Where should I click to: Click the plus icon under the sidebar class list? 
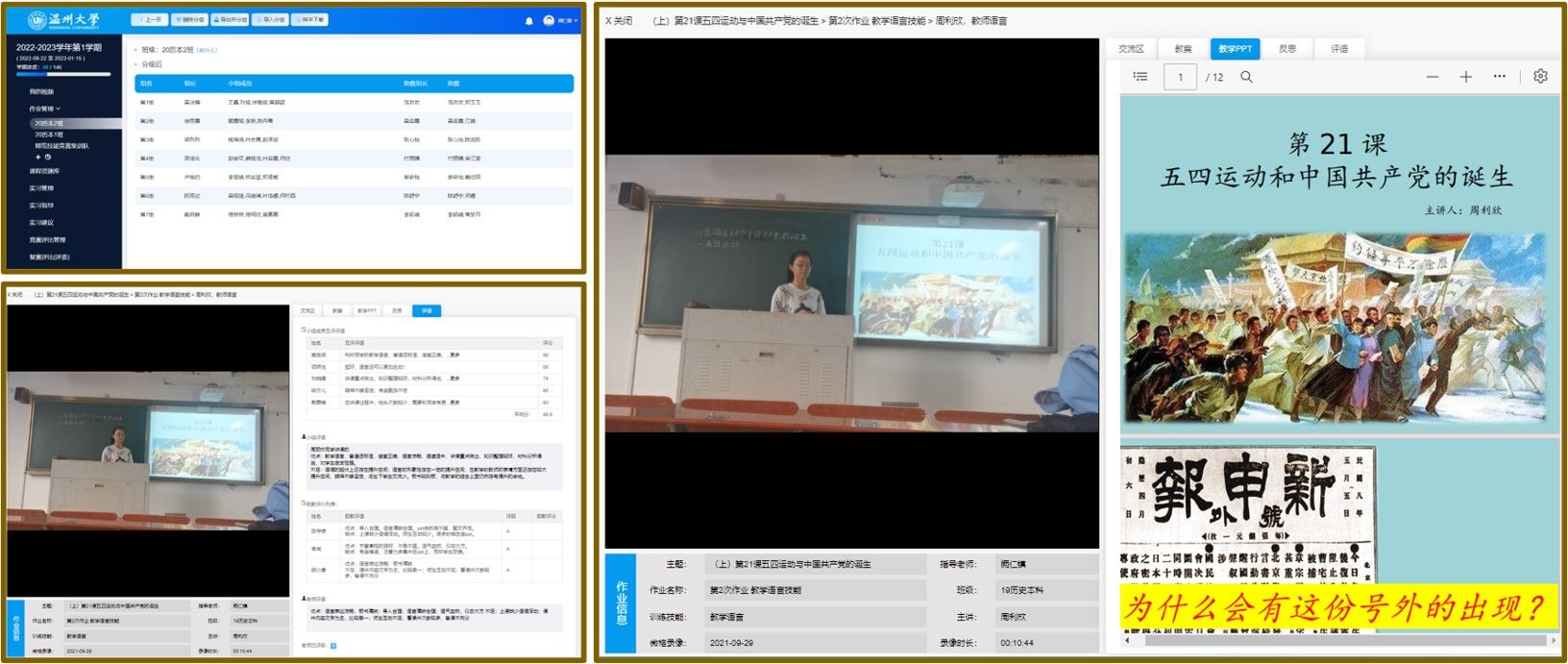pos(38,157)
